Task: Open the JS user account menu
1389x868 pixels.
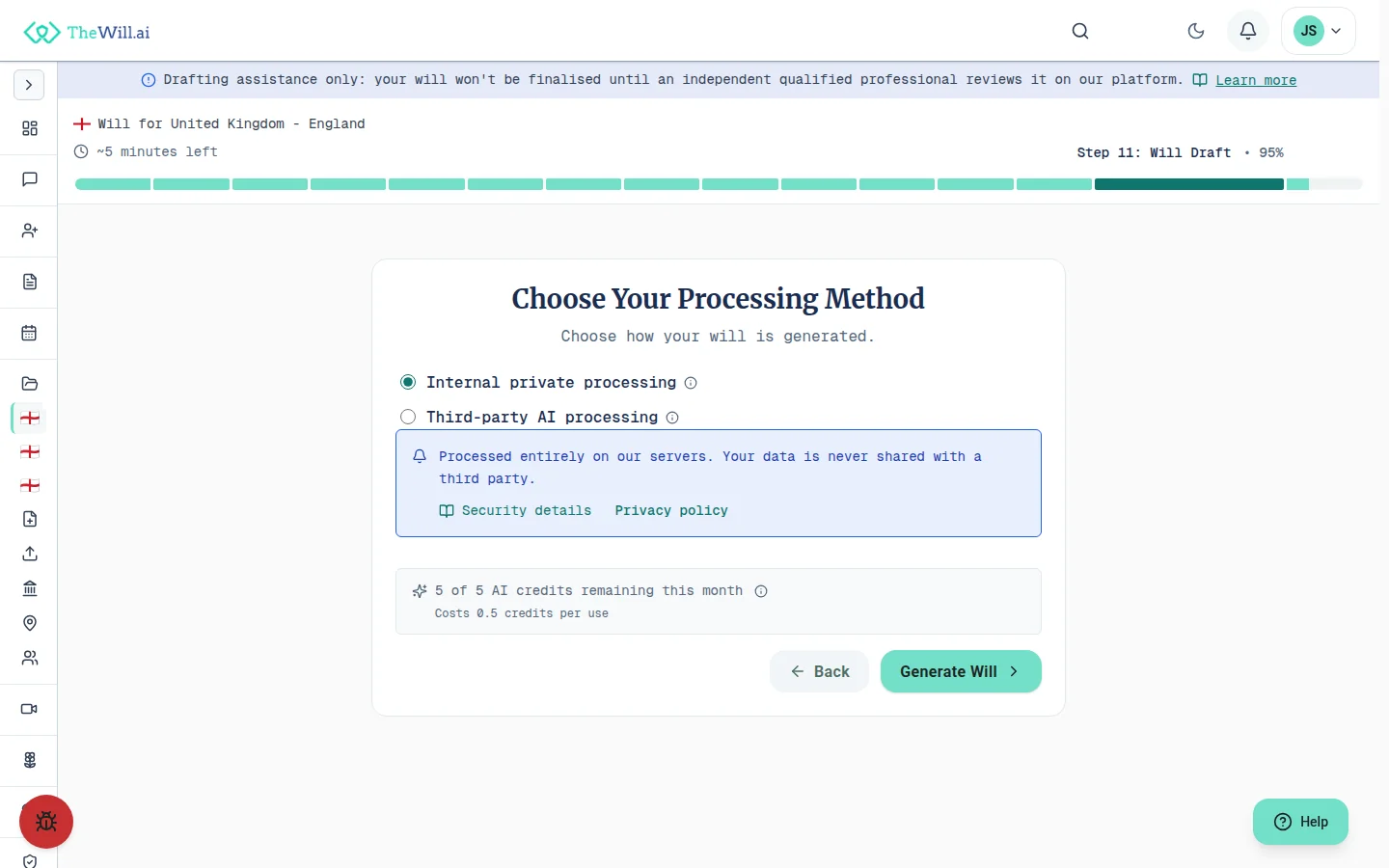Action: coord(1319,31)
